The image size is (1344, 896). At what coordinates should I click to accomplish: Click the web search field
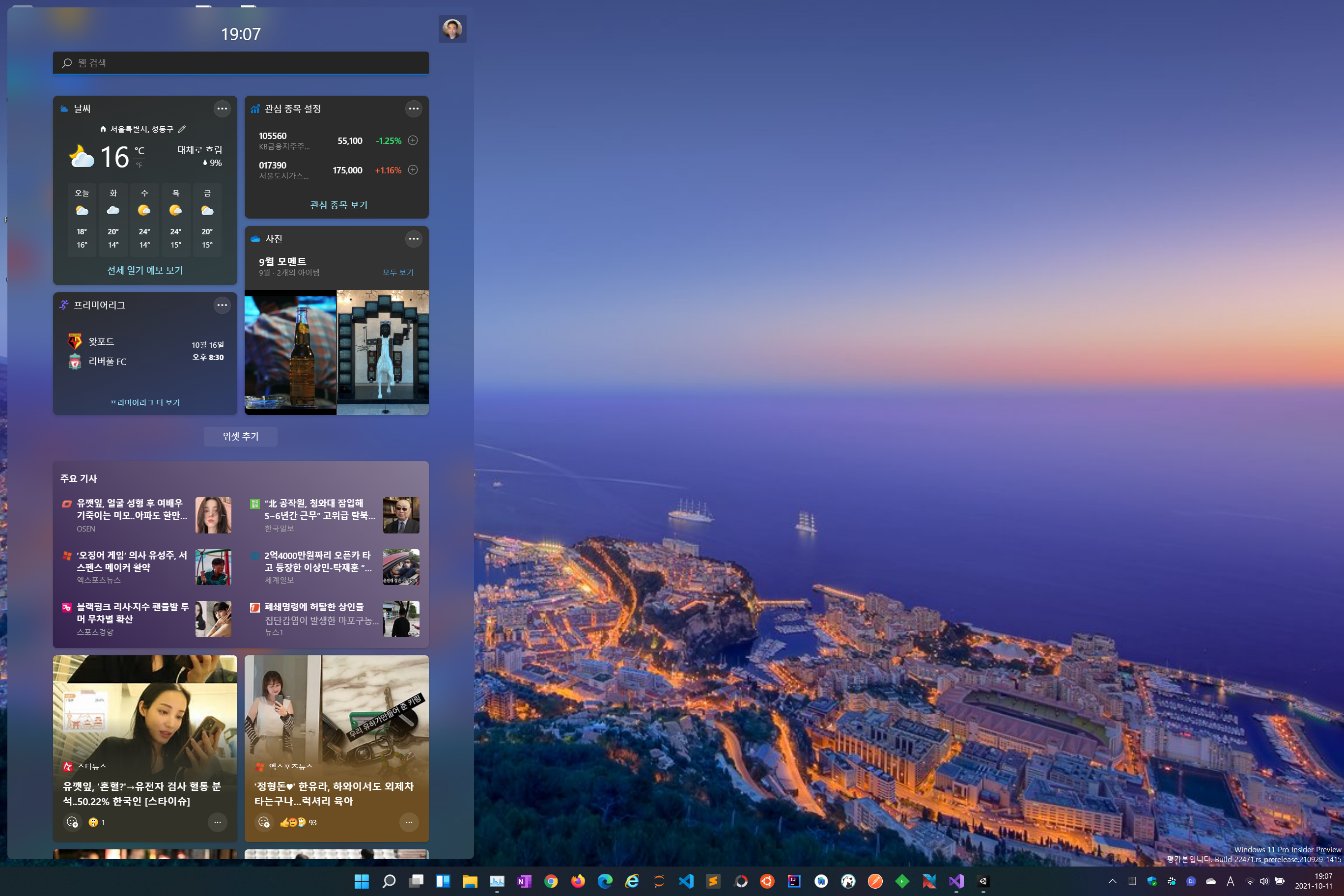point(241,63)
